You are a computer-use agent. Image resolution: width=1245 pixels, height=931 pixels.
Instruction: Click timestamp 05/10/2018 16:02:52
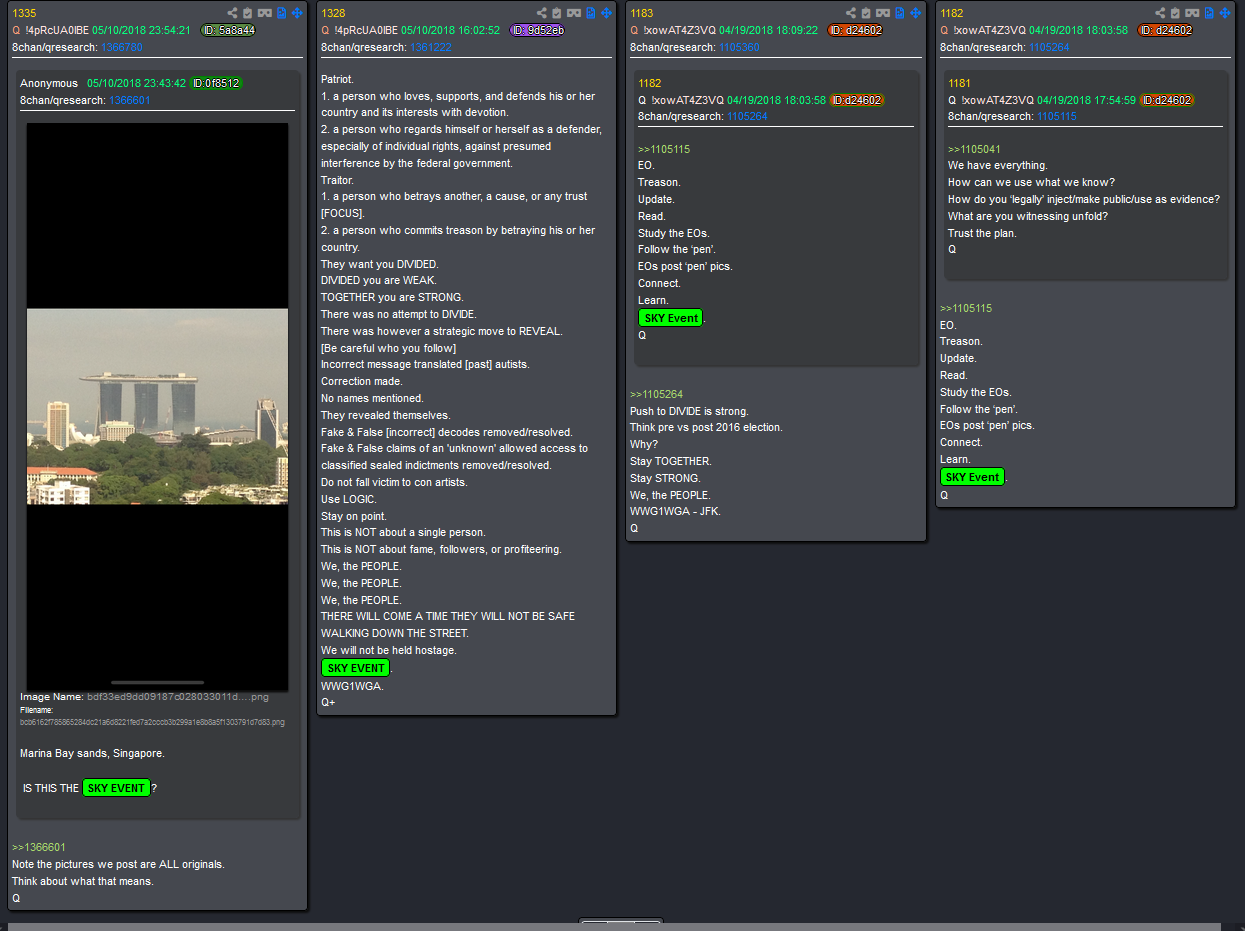[450, 30]
